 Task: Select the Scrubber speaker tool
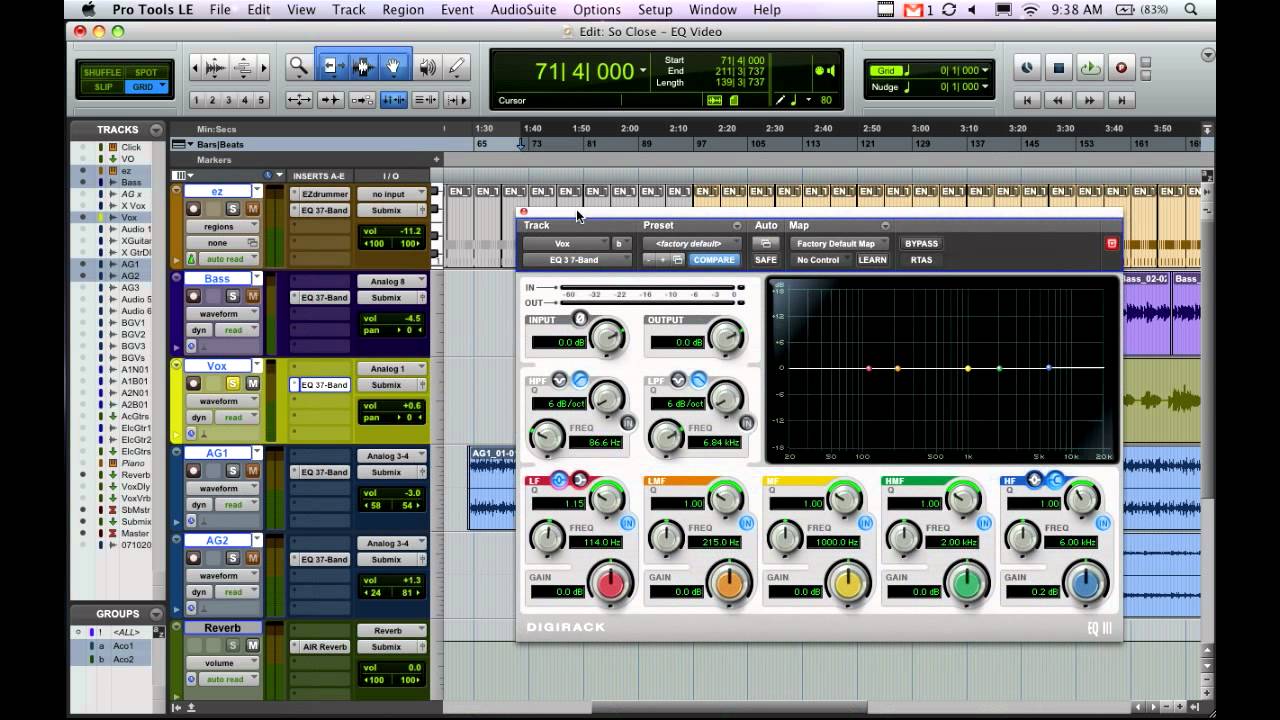[427, 68]
